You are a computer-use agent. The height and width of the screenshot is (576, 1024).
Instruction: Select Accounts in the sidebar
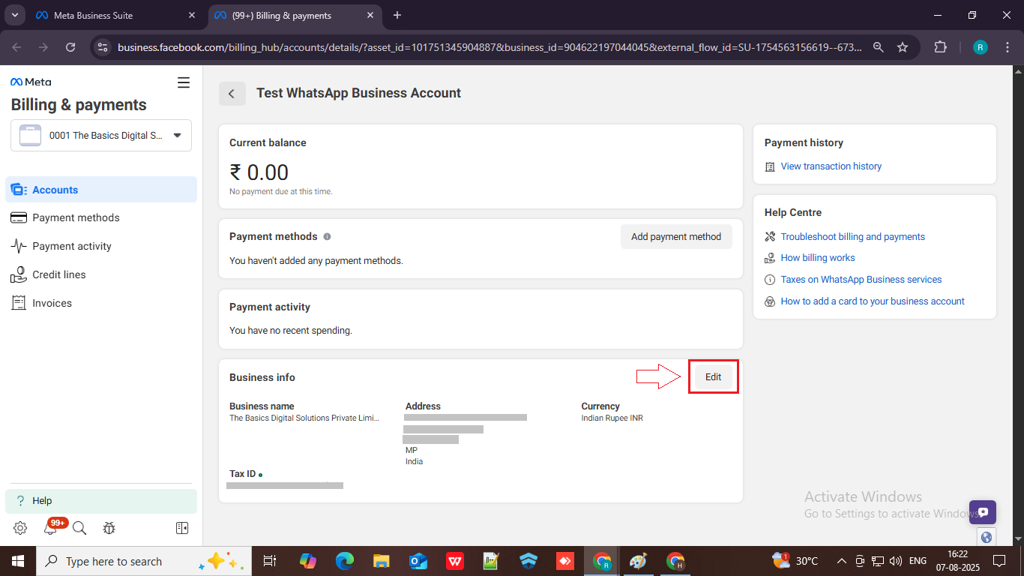pos(101,190)
